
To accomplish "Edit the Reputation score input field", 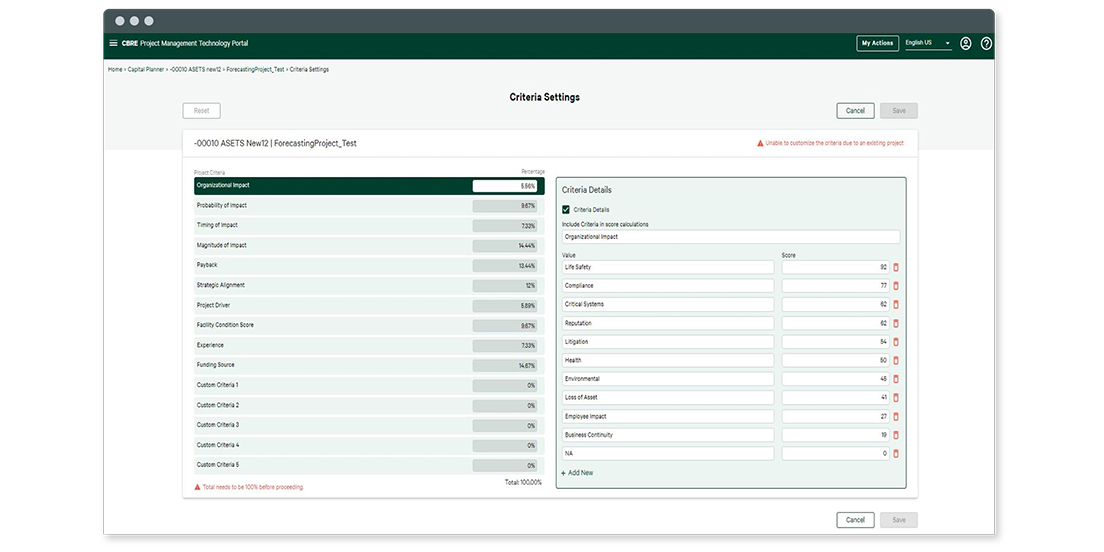I will pos(835,324).
